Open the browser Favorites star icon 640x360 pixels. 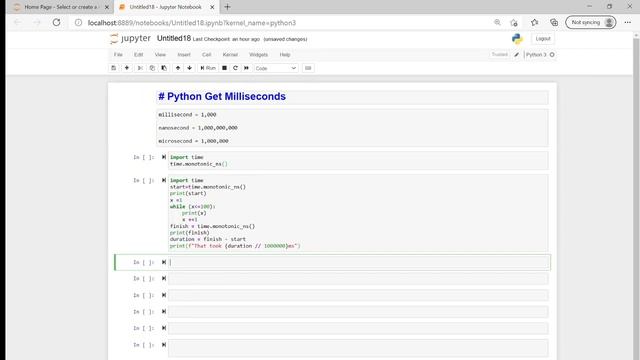pos(534,23)
